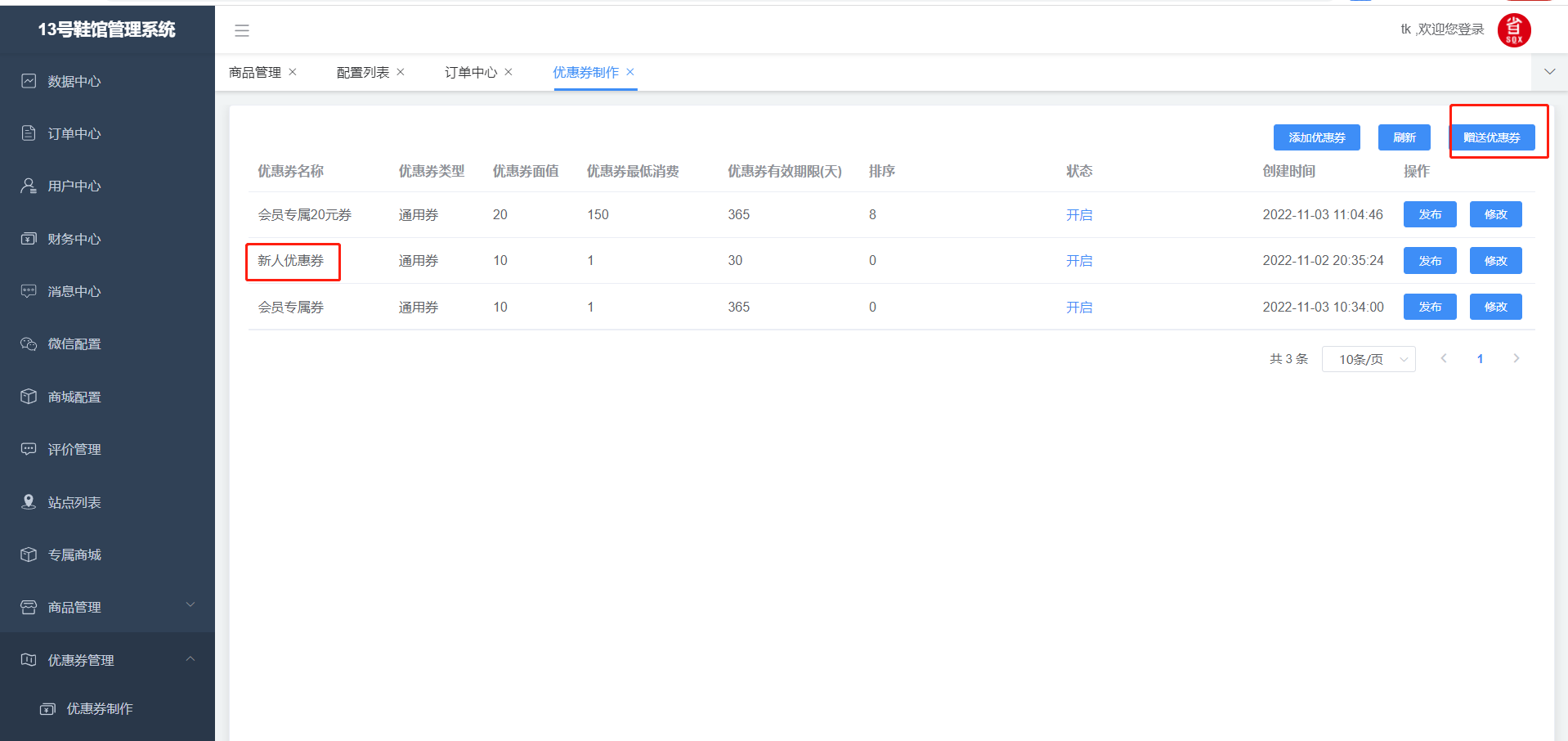Image resolution: width=1568 pixels, height=741 pixels.
Task: Open 微信配置 in the sidebar
Action: tap(74, 344)
